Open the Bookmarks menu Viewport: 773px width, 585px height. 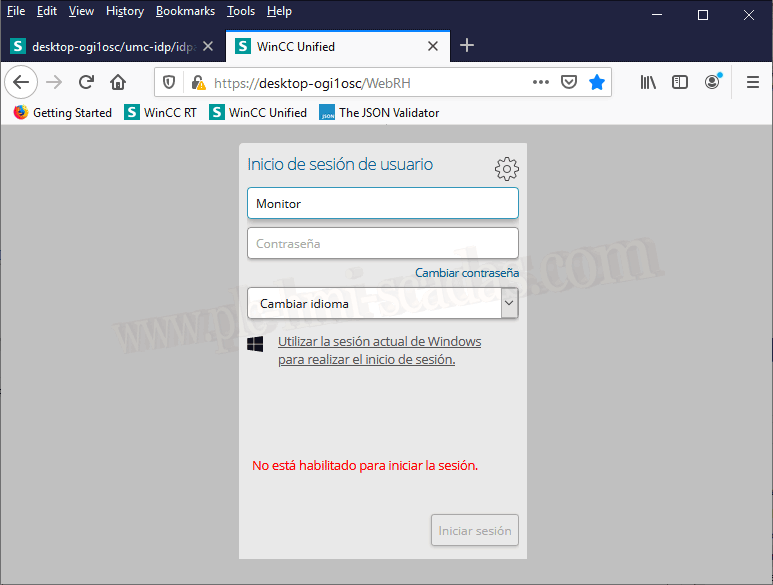185,11
